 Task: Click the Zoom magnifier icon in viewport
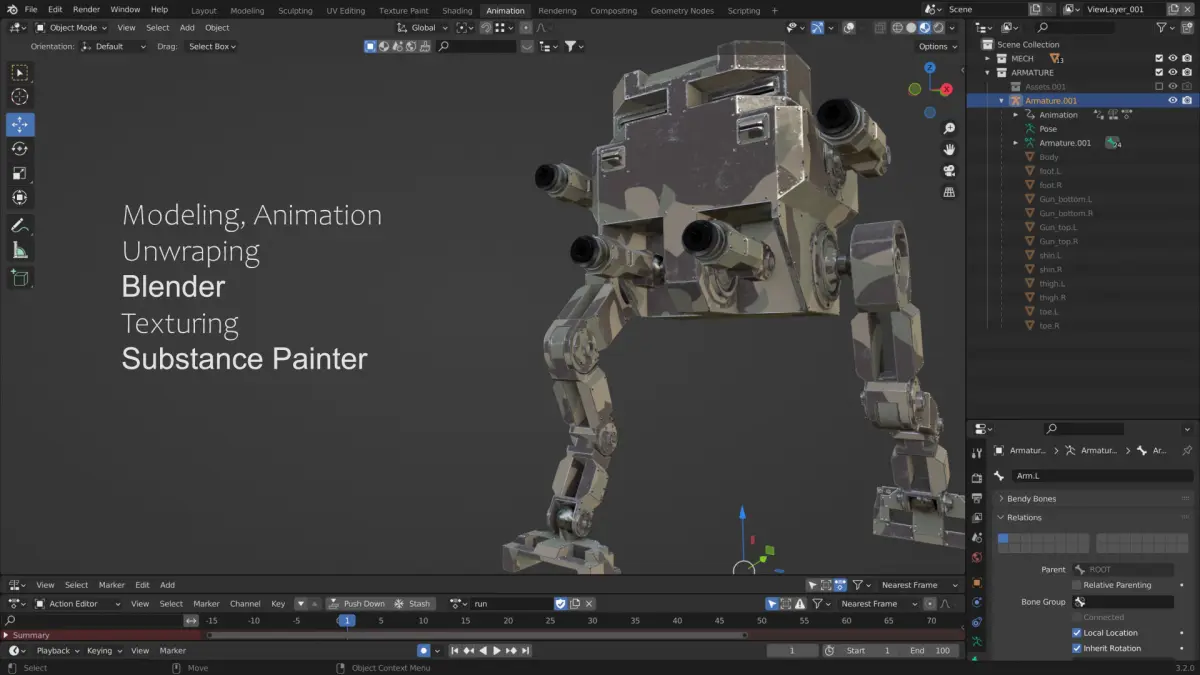[949, 128]
